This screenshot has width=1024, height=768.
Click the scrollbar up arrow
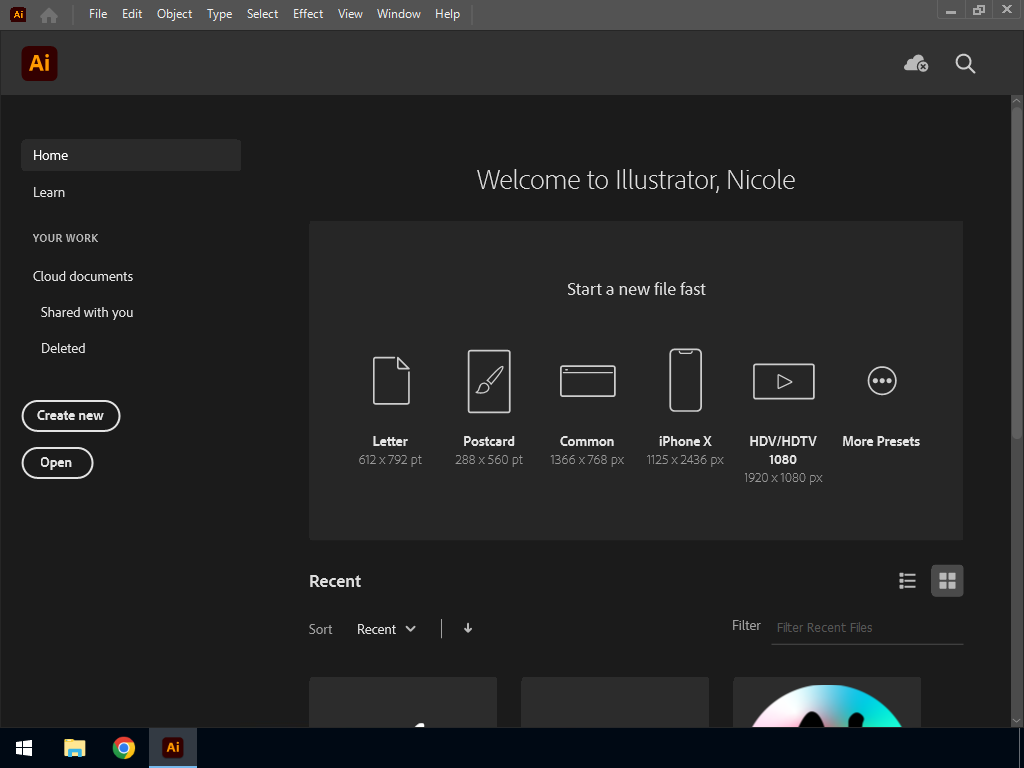pyautogui.click(x=1016, y=101)
